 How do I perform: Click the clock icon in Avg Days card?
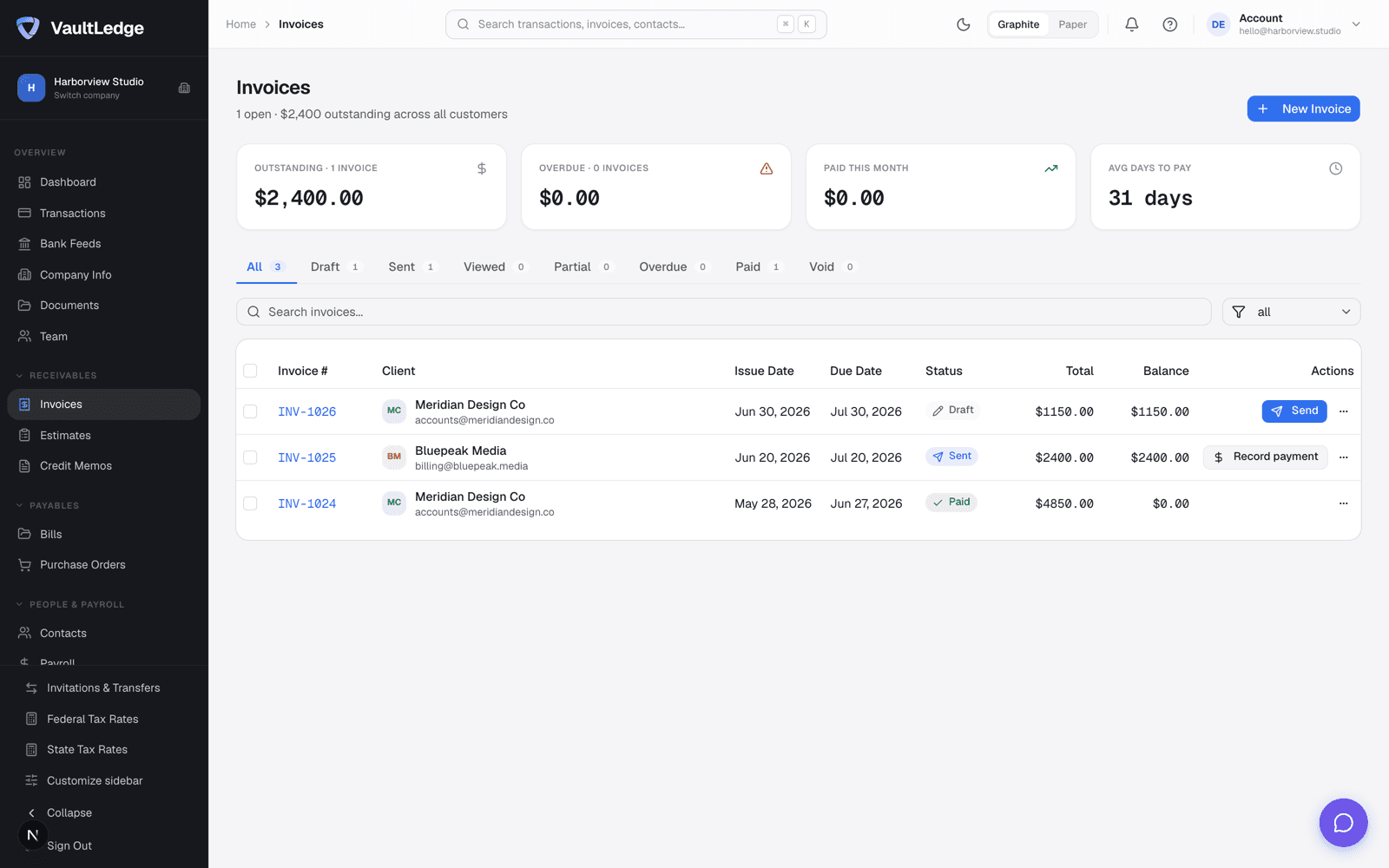[x=1335, y=168]
